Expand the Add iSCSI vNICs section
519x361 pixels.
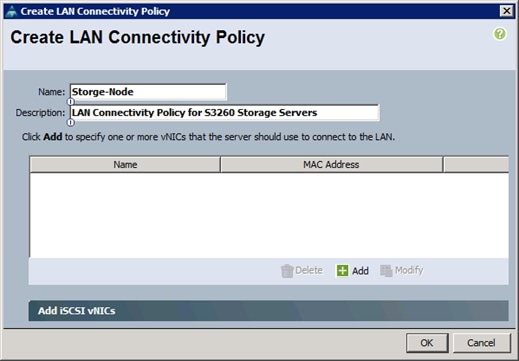pos(268,311)
